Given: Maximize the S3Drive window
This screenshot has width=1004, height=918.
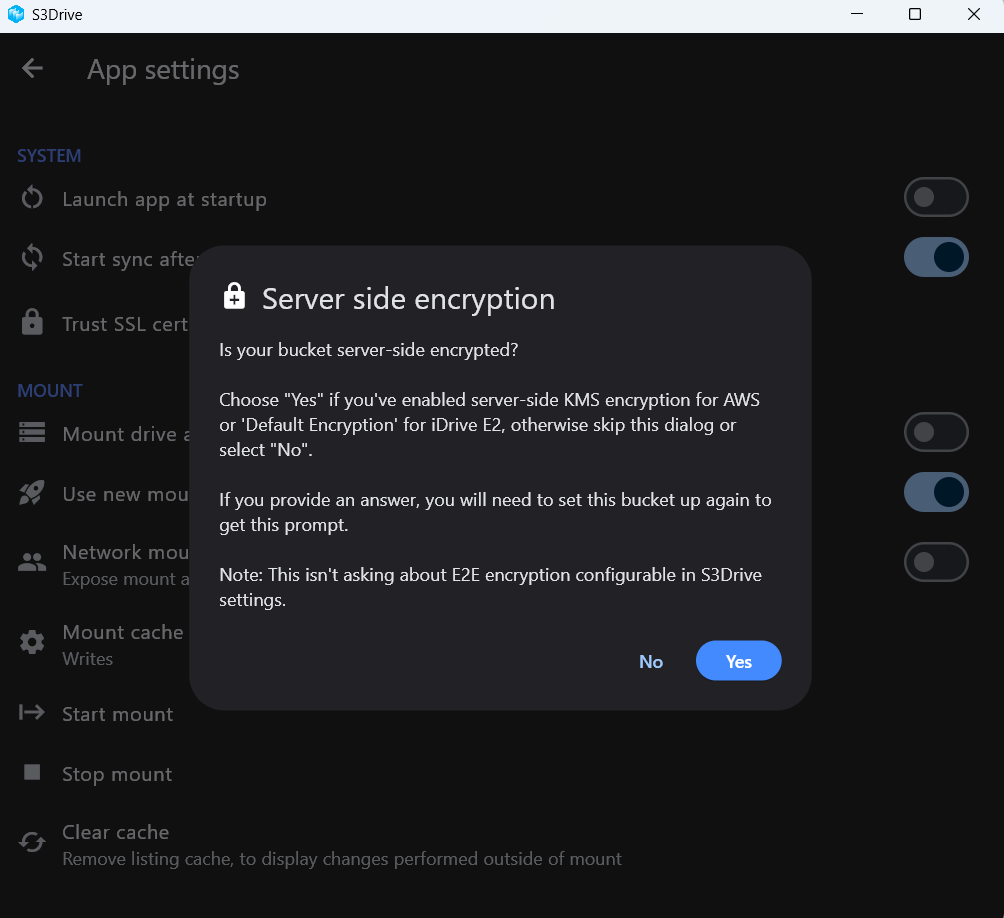Looking at the screenshot, I should (x=915, y=14).
